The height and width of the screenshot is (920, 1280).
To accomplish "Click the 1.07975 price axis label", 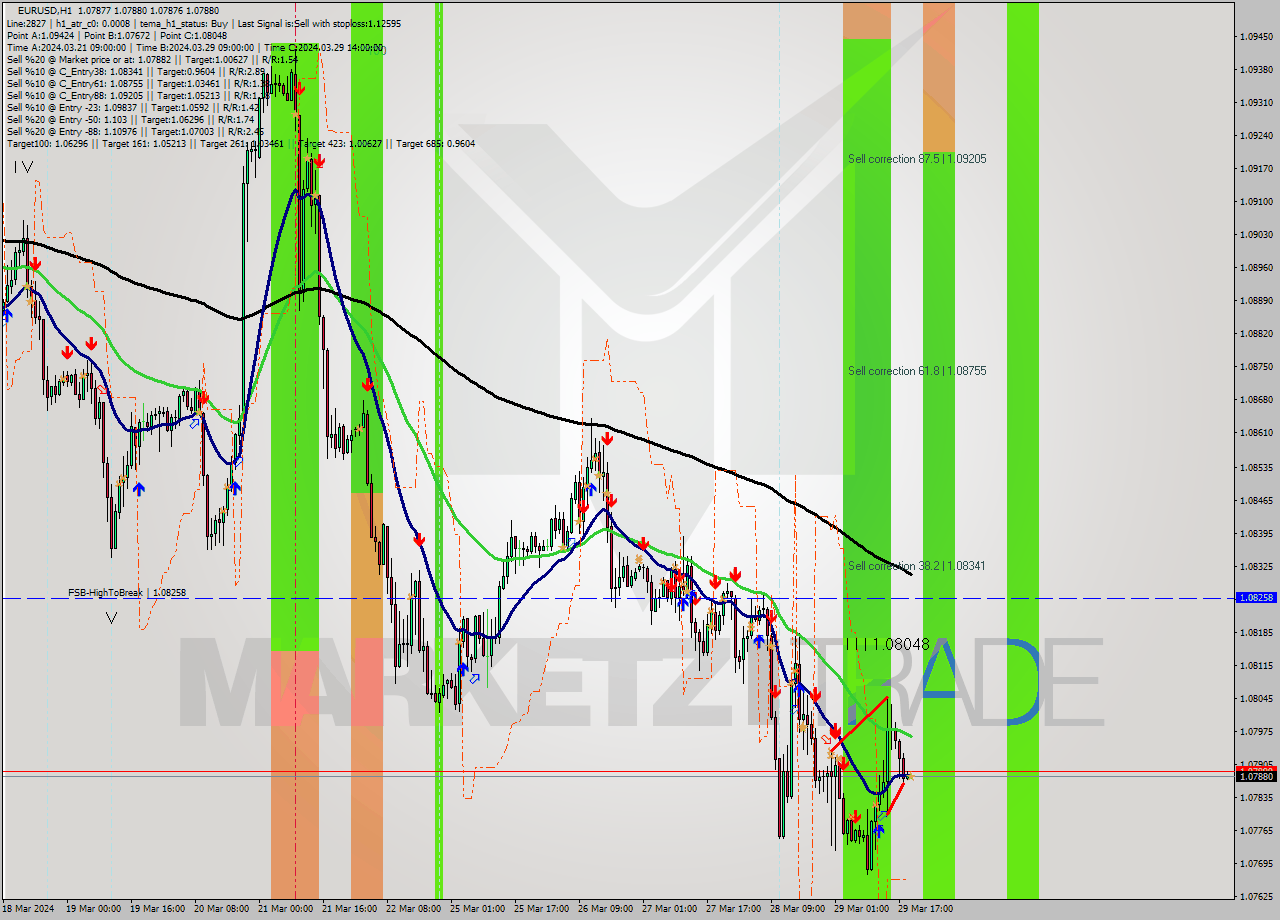I will (1256, 731).
